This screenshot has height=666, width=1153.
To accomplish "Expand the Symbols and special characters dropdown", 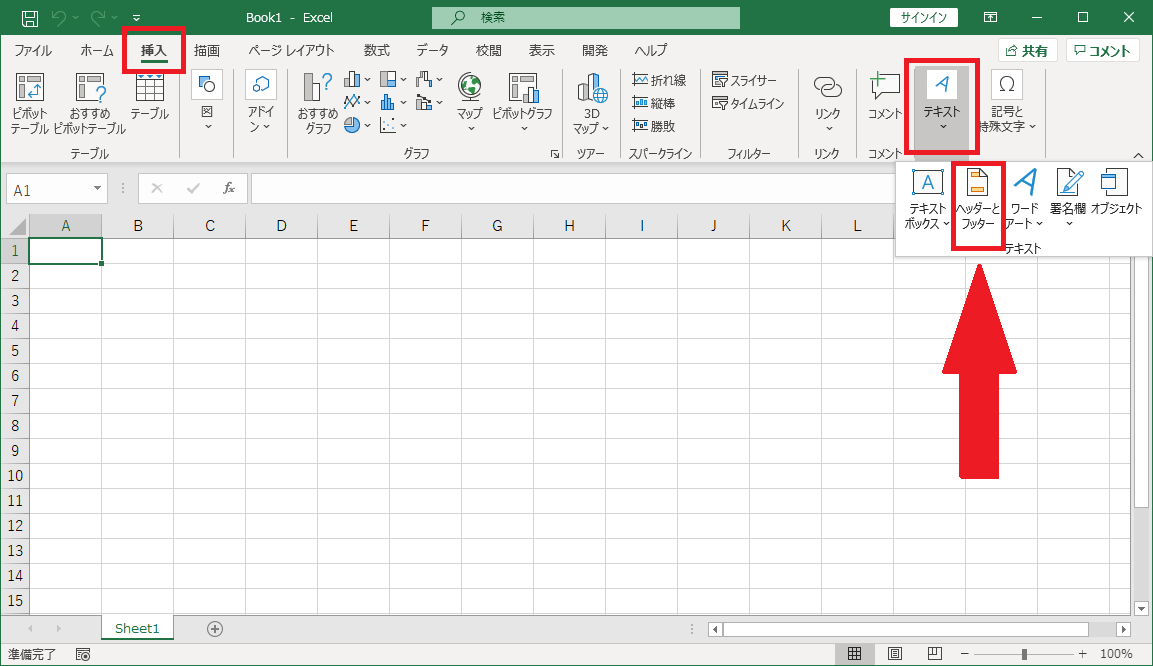I will [1007, 105].
